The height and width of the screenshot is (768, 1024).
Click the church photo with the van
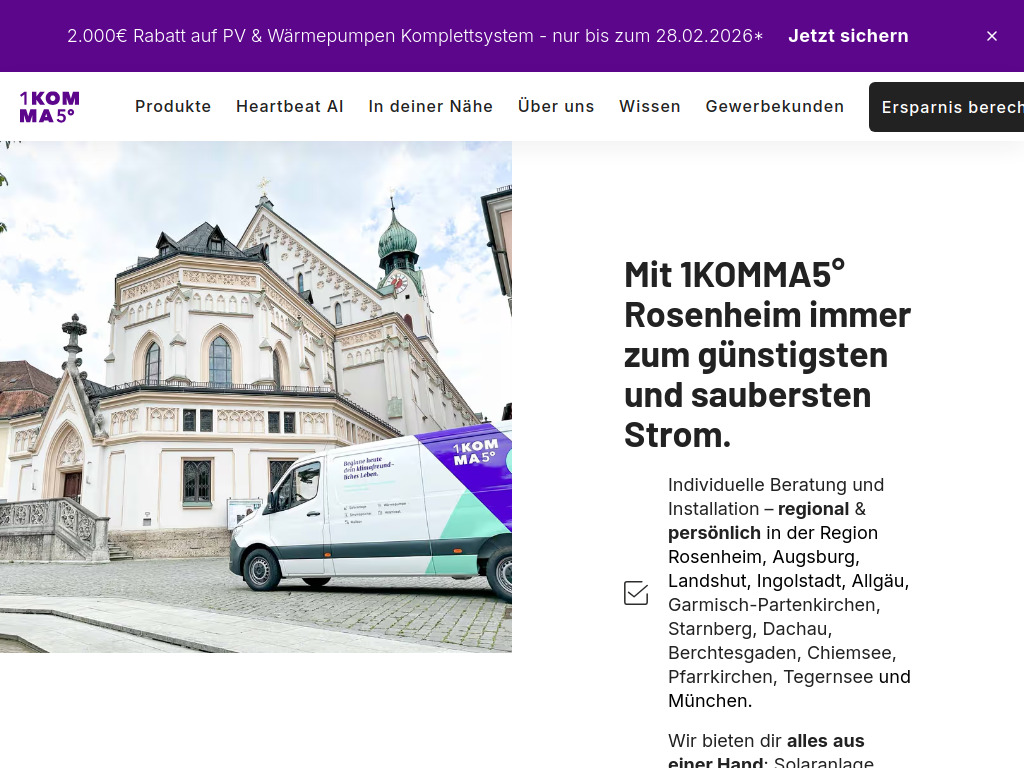[256, 396]
